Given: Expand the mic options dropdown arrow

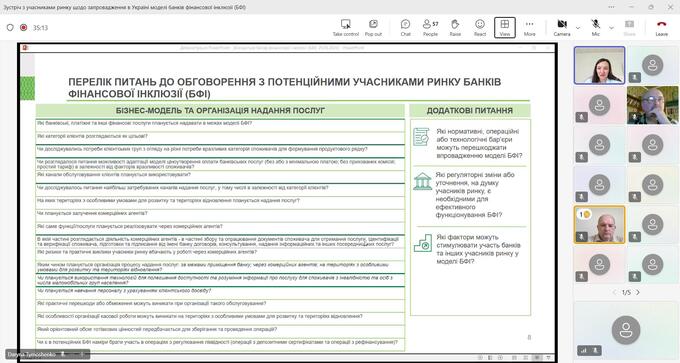Looking at the screenshot, I should [611, 28].
